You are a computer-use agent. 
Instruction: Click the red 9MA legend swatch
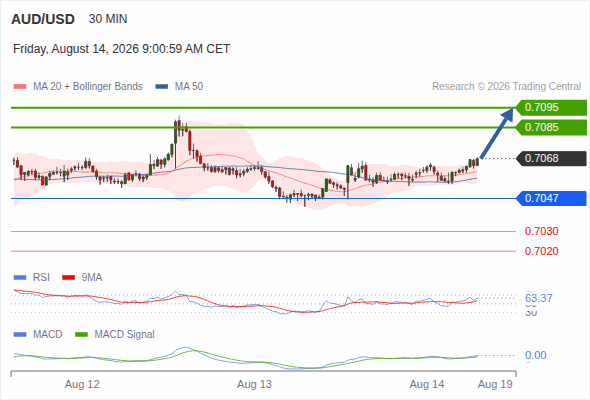tap(68, 278)
